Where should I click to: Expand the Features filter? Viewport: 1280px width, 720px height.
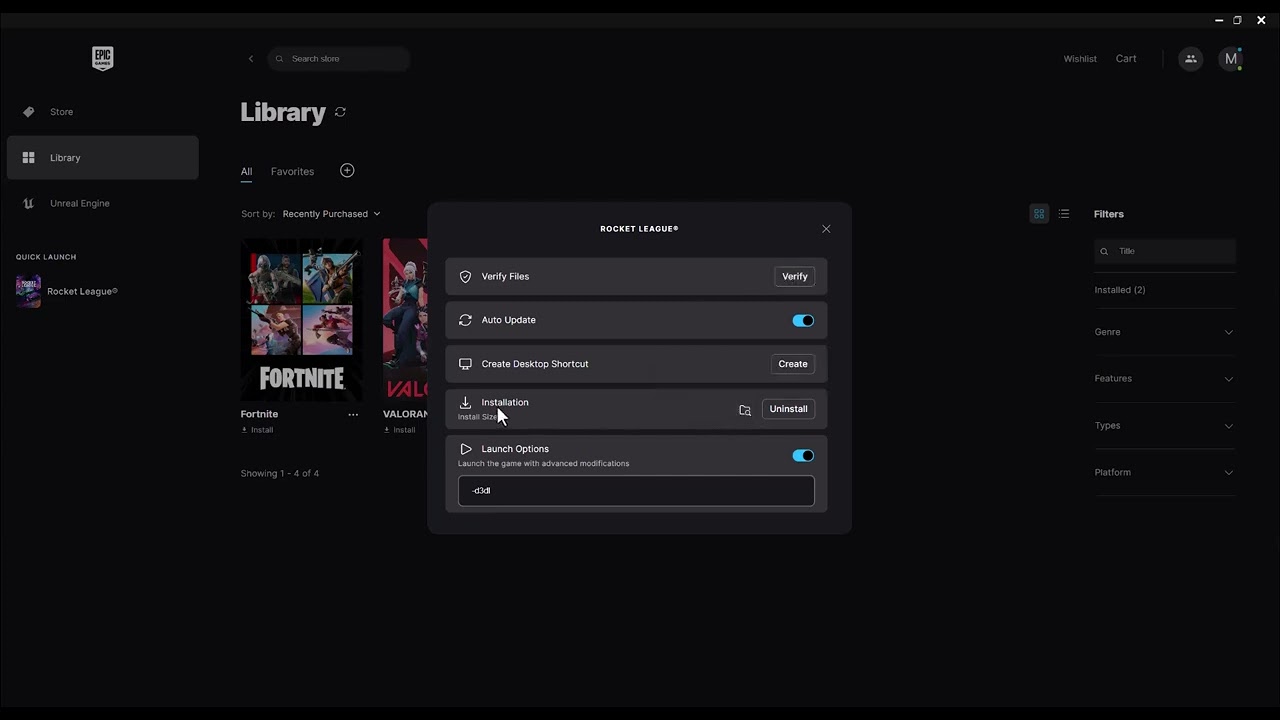tap(1164, 379)
